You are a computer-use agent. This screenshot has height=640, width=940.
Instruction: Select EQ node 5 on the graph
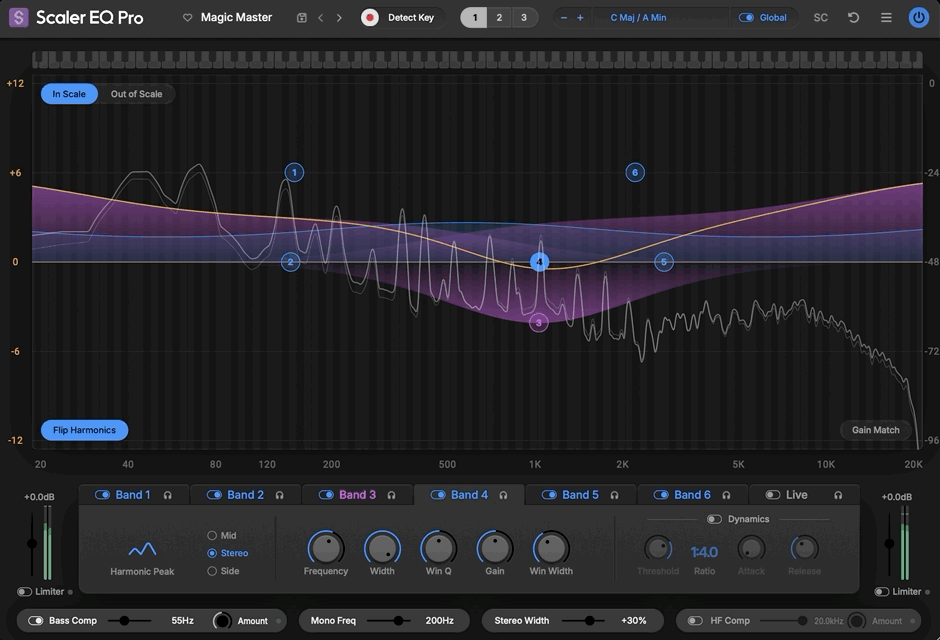[664, 262]
